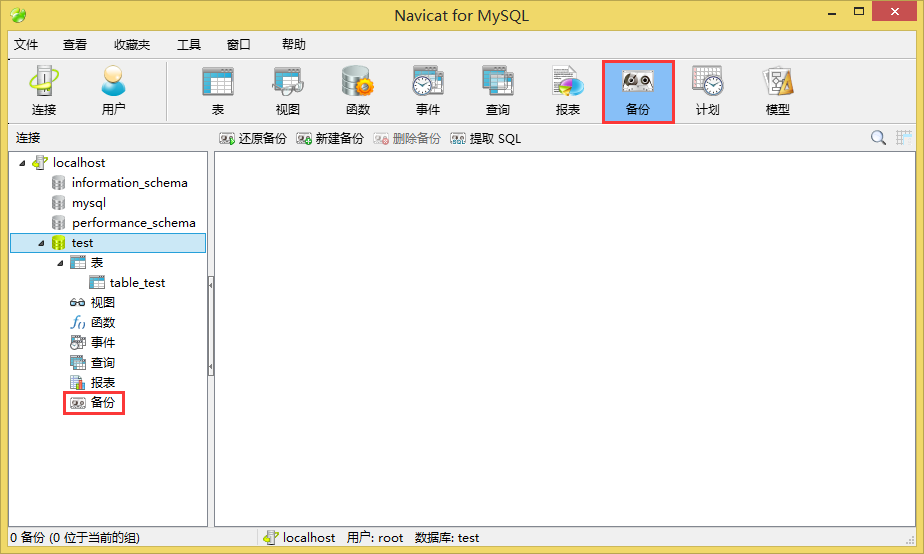The height and width of the screenshot is (554, 924).
Task: Click 删除备份 (Delete Backup) button
Action: pos(407,138)
